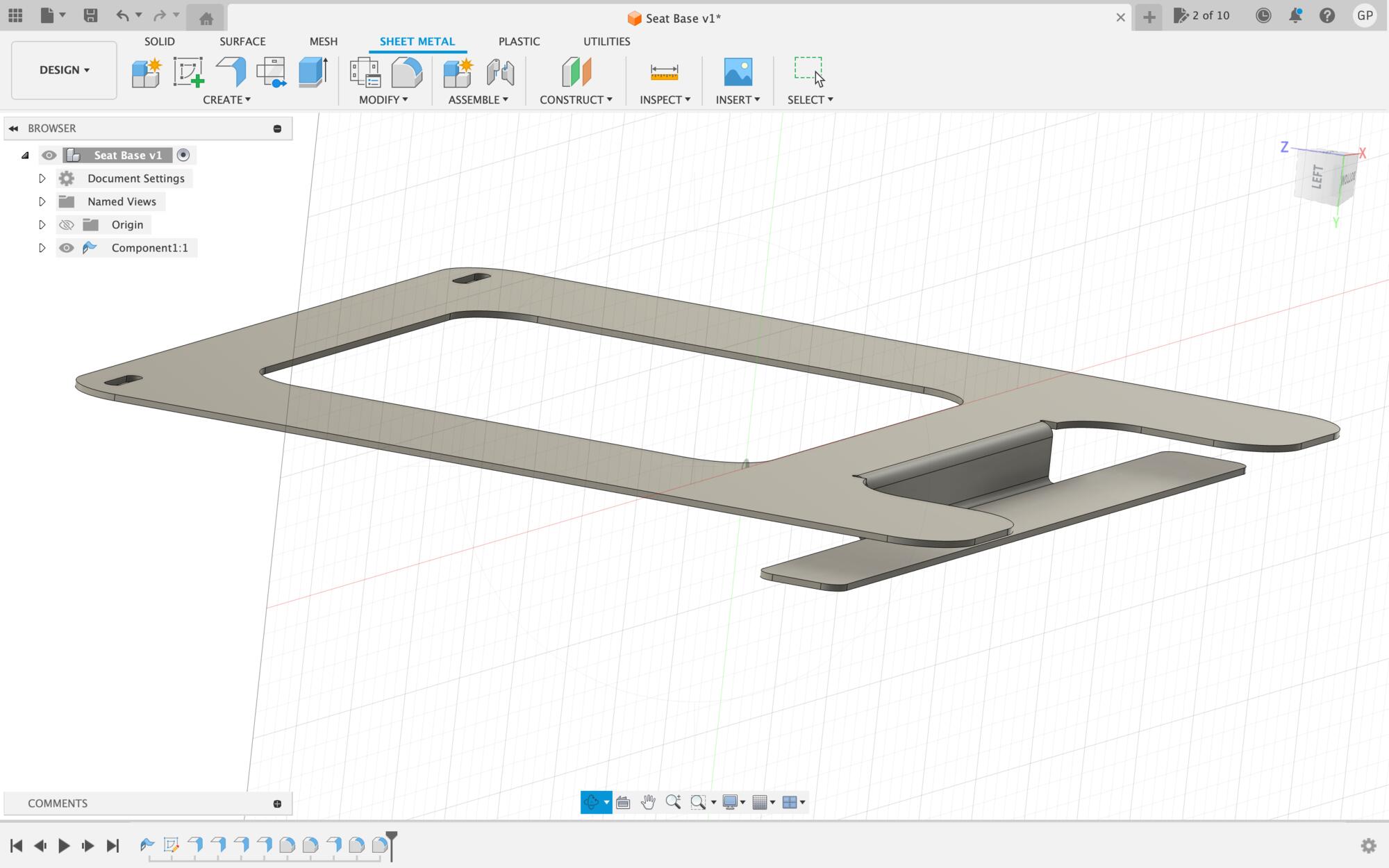
Task: Open timeline settings gear
Action: pos(1369,846)
